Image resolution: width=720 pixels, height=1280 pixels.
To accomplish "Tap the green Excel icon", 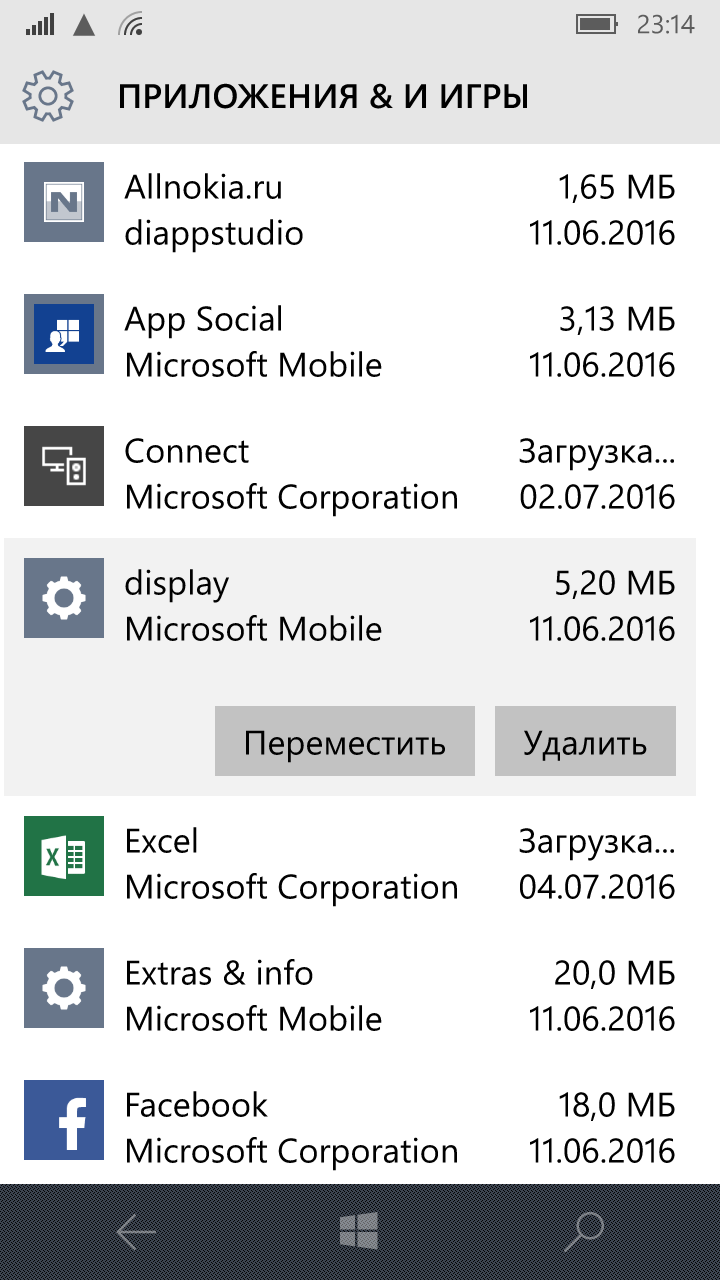I will (64, 856).
